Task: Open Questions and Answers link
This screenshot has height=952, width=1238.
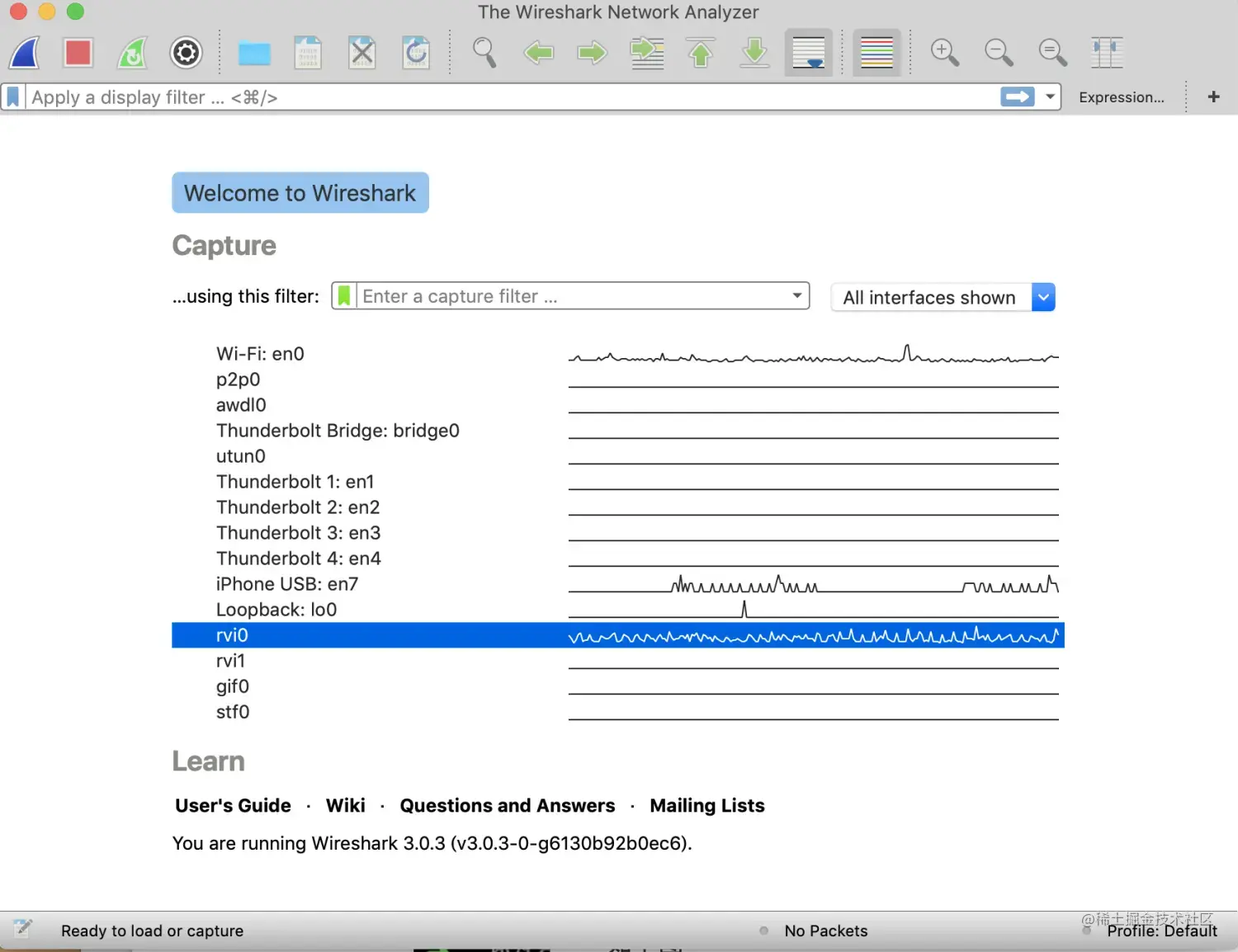Action: (x=508, y=805)
